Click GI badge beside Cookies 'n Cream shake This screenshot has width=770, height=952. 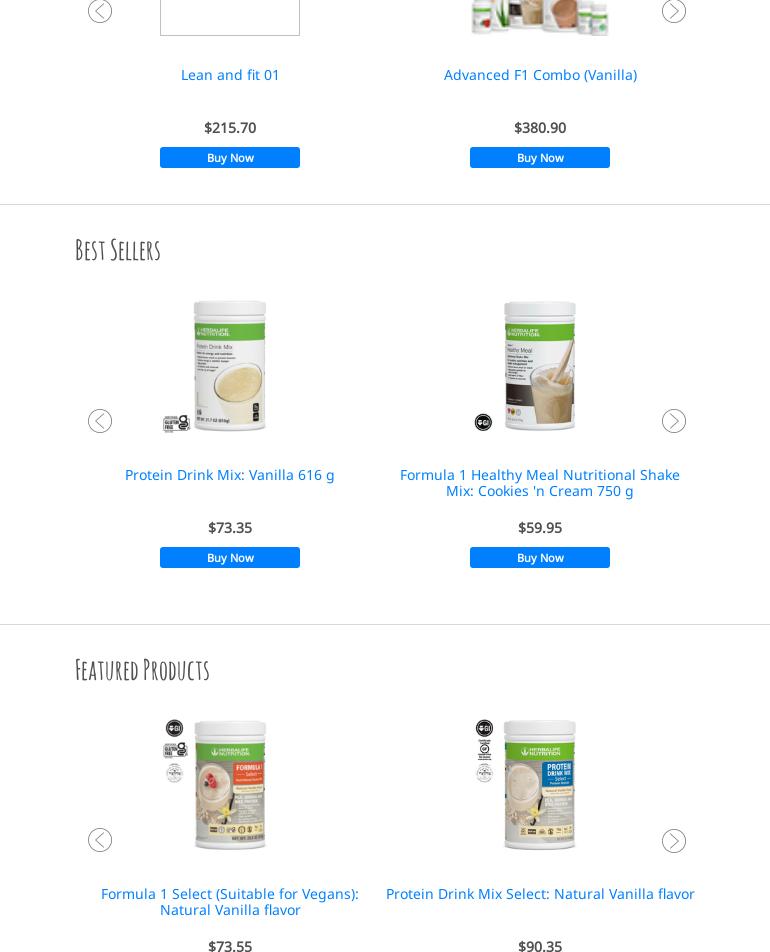483,422
